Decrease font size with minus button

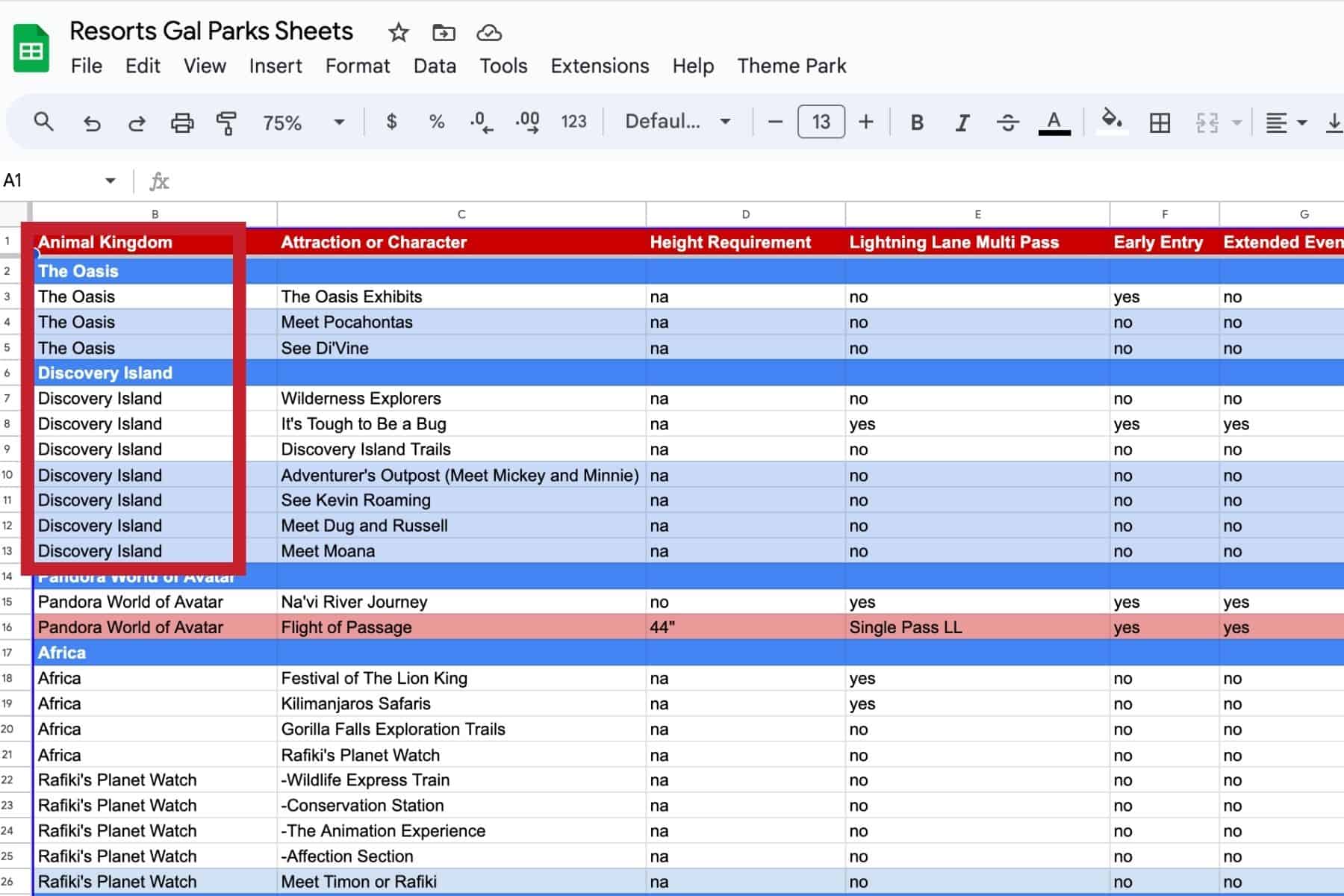click(x=775, y=122)
